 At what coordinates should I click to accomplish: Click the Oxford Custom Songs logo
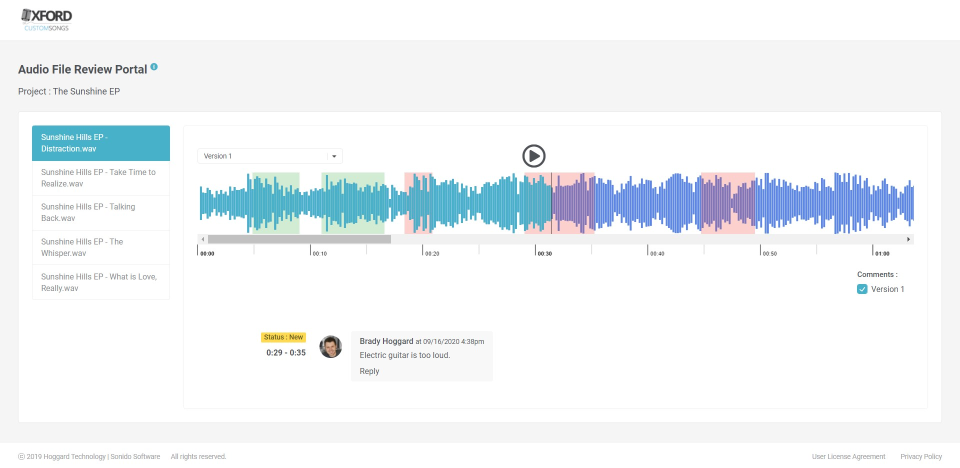click(46, 19)
